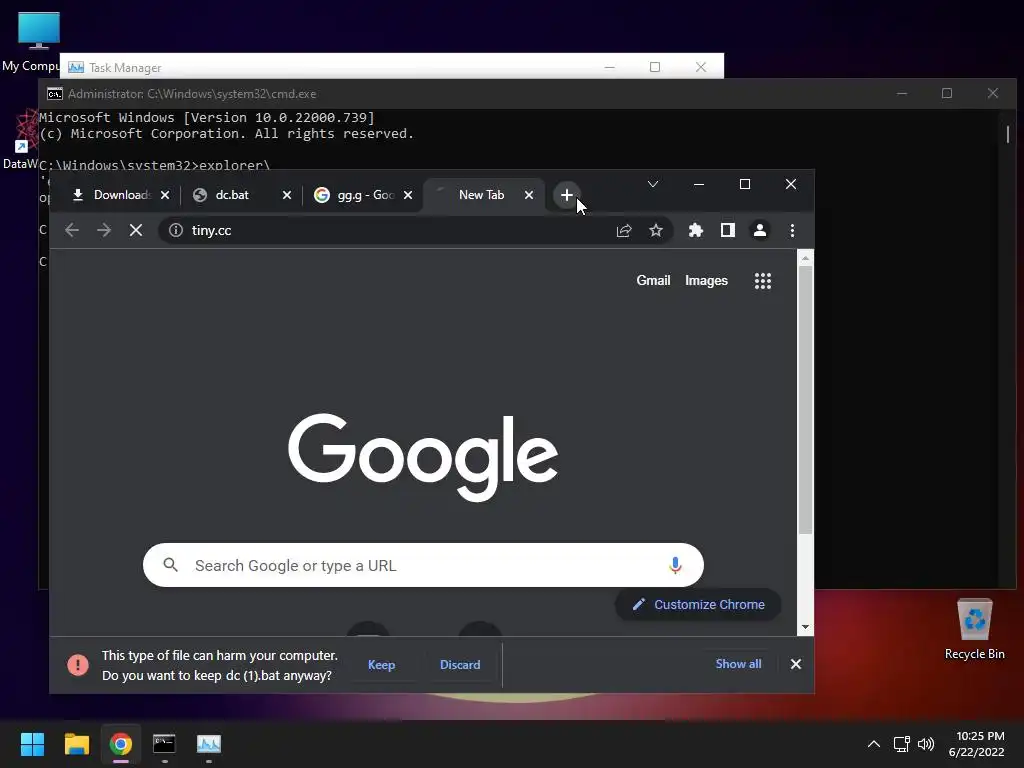
Task: Click the search magnifier icon
Action: (170, 566)
